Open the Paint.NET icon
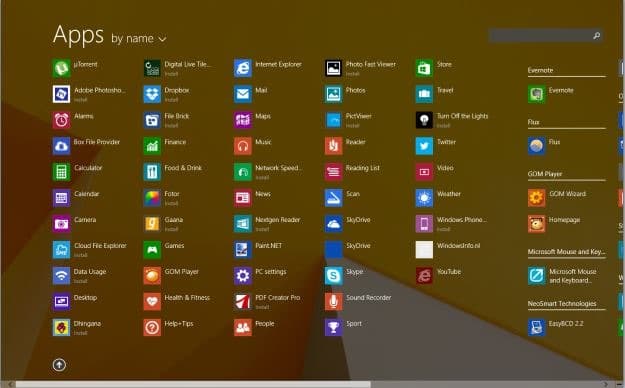This screenshot has height=388, width=625. [x=243, y=250]
